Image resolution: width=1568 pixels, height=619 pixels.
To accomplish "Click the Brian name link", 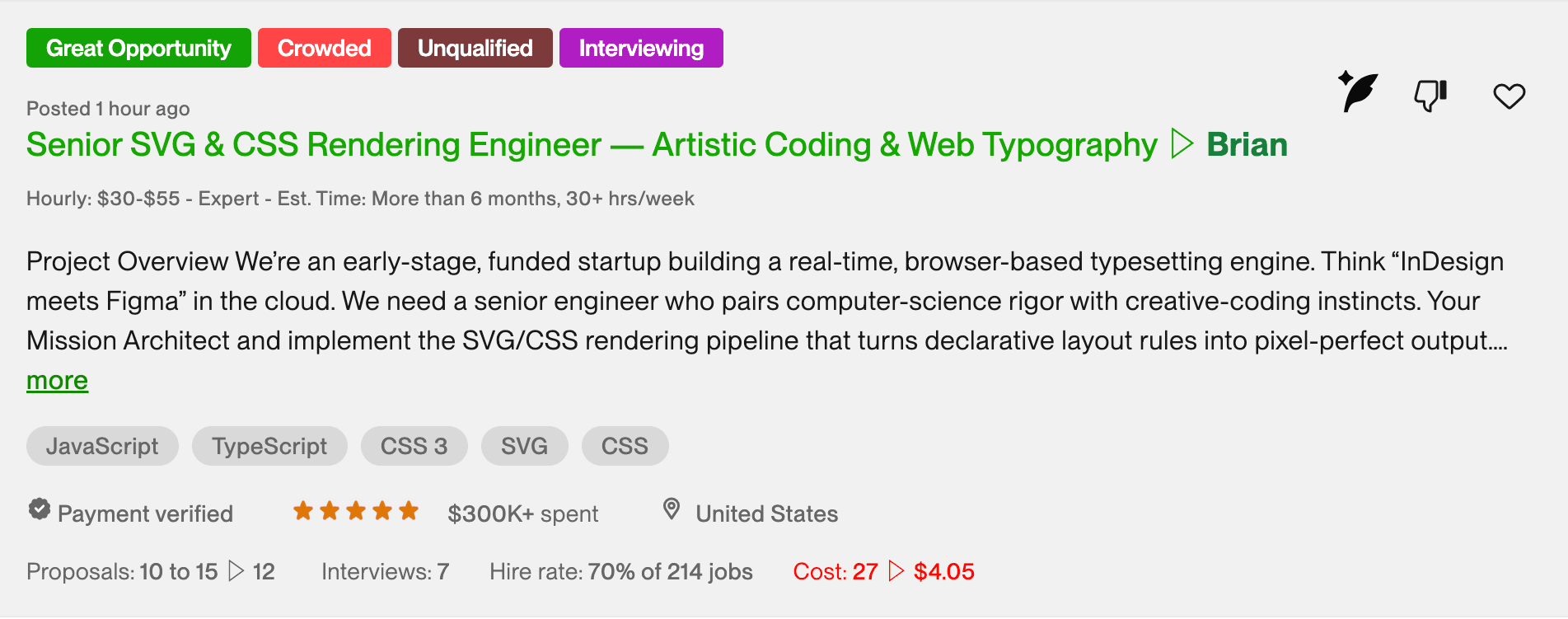I will tap(1247, 144).
